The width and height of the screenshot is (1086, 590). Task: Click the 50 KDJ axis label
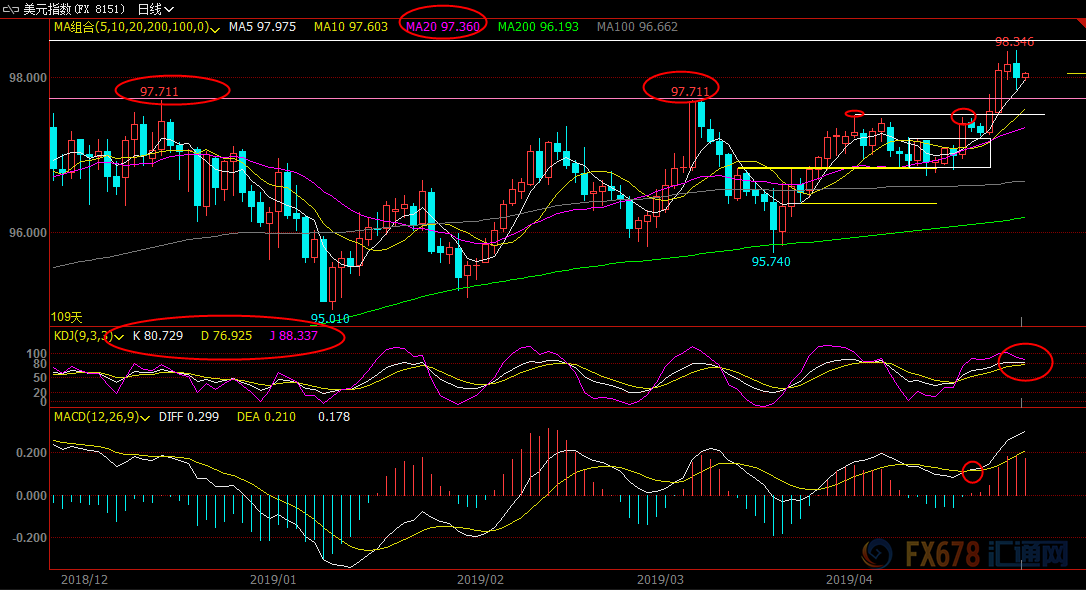coord(40,378)
